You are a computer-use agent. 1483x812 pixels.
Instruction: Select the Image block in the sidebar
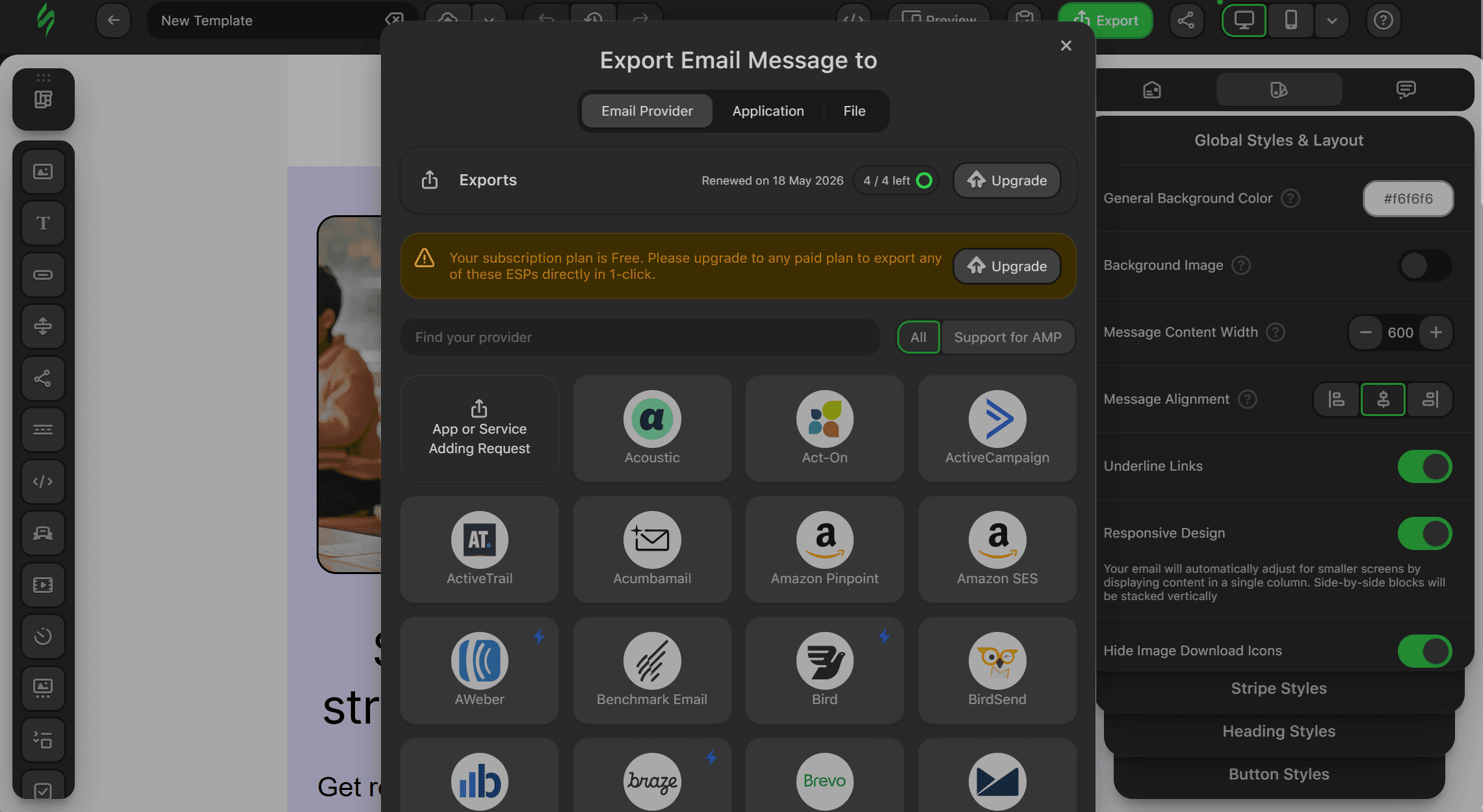click(43, 172)
